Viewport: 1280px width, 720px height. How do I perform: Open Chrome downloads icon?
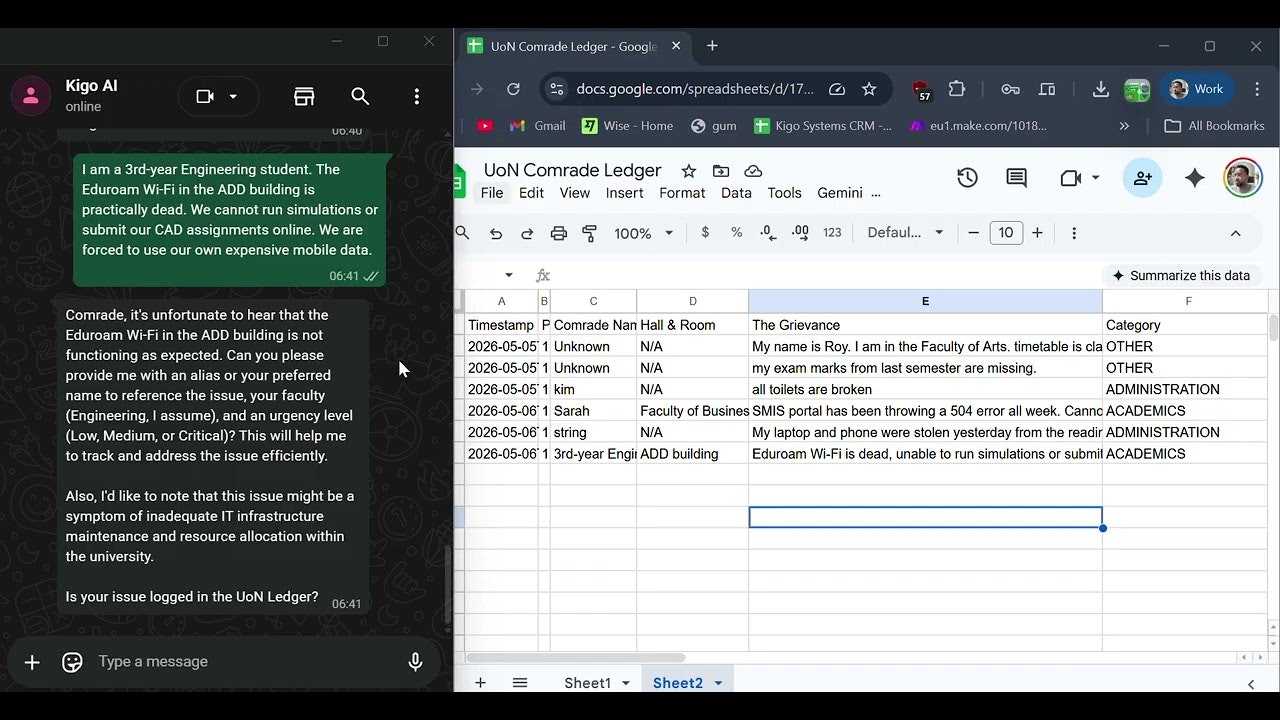coord(1100,89)
